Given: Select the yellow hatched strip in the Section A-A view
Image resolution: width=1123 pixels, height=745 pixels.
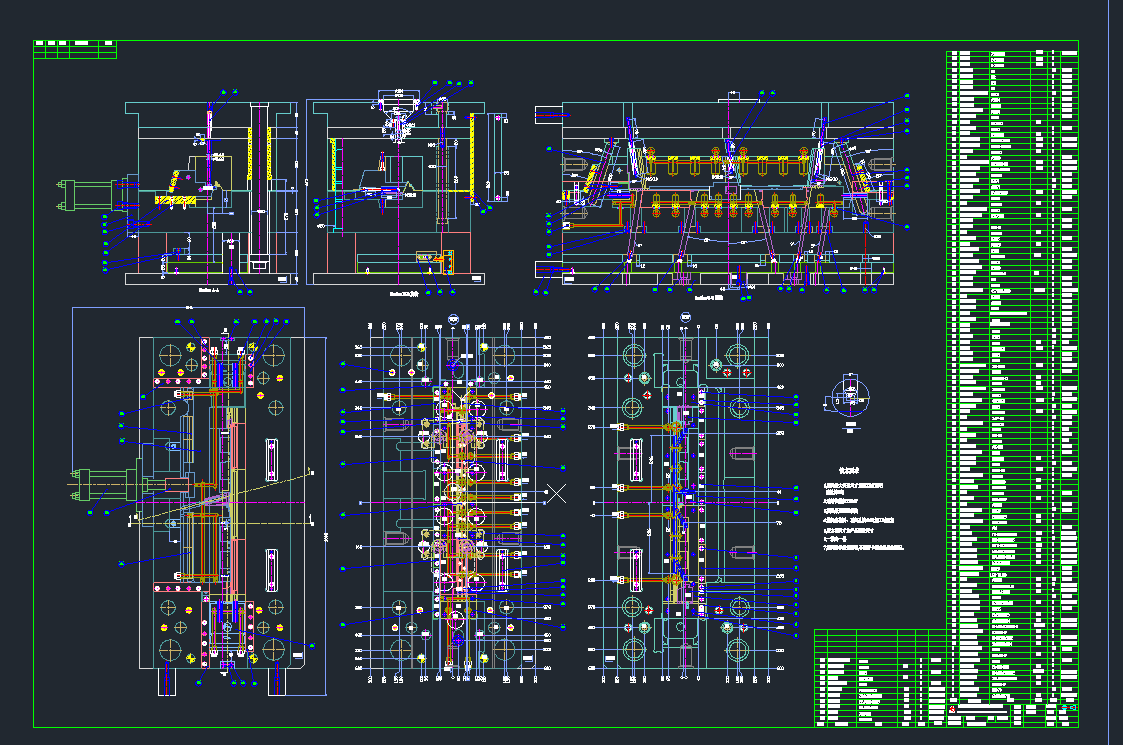Looking at the screenshot, I should [176, 201].
